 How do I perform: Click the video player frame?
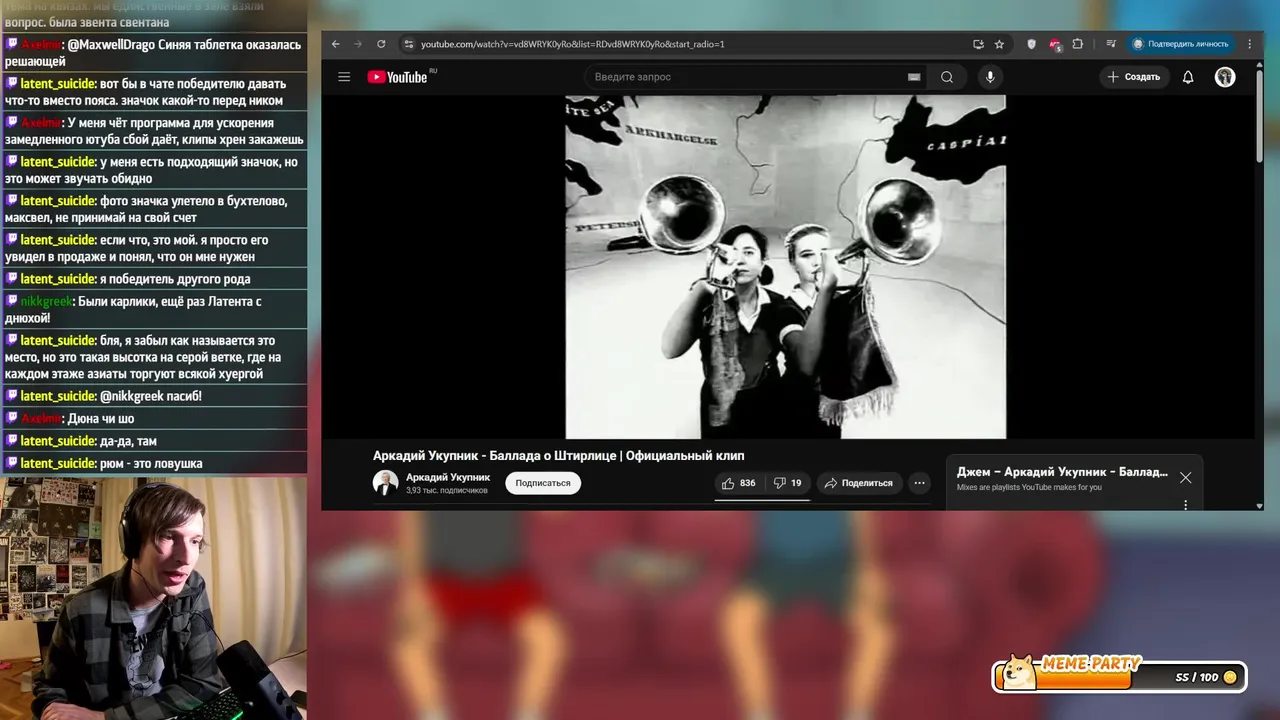(x=786, y=267)
